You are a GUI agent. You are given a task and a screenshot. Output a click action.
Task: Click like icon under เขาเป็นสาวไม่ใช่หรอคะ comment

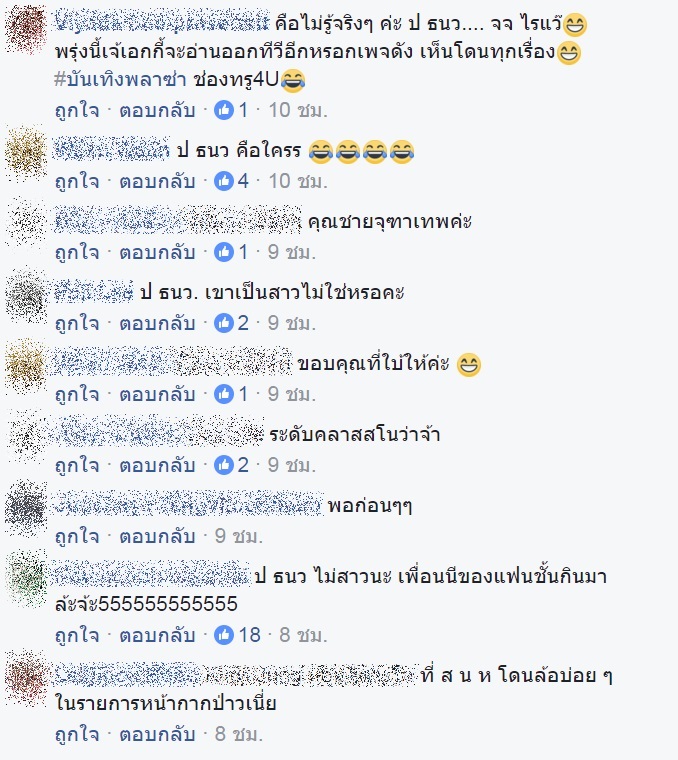(x=224, y=323)
